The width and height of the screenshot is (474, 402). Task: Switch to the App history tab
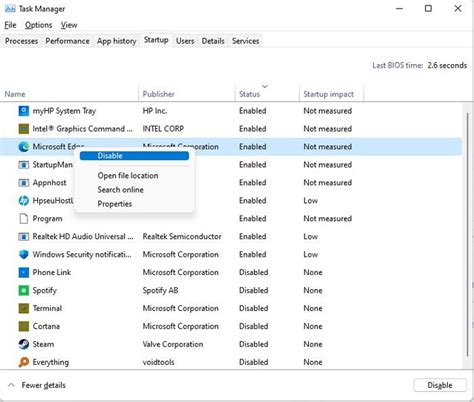tap(117, 41)
